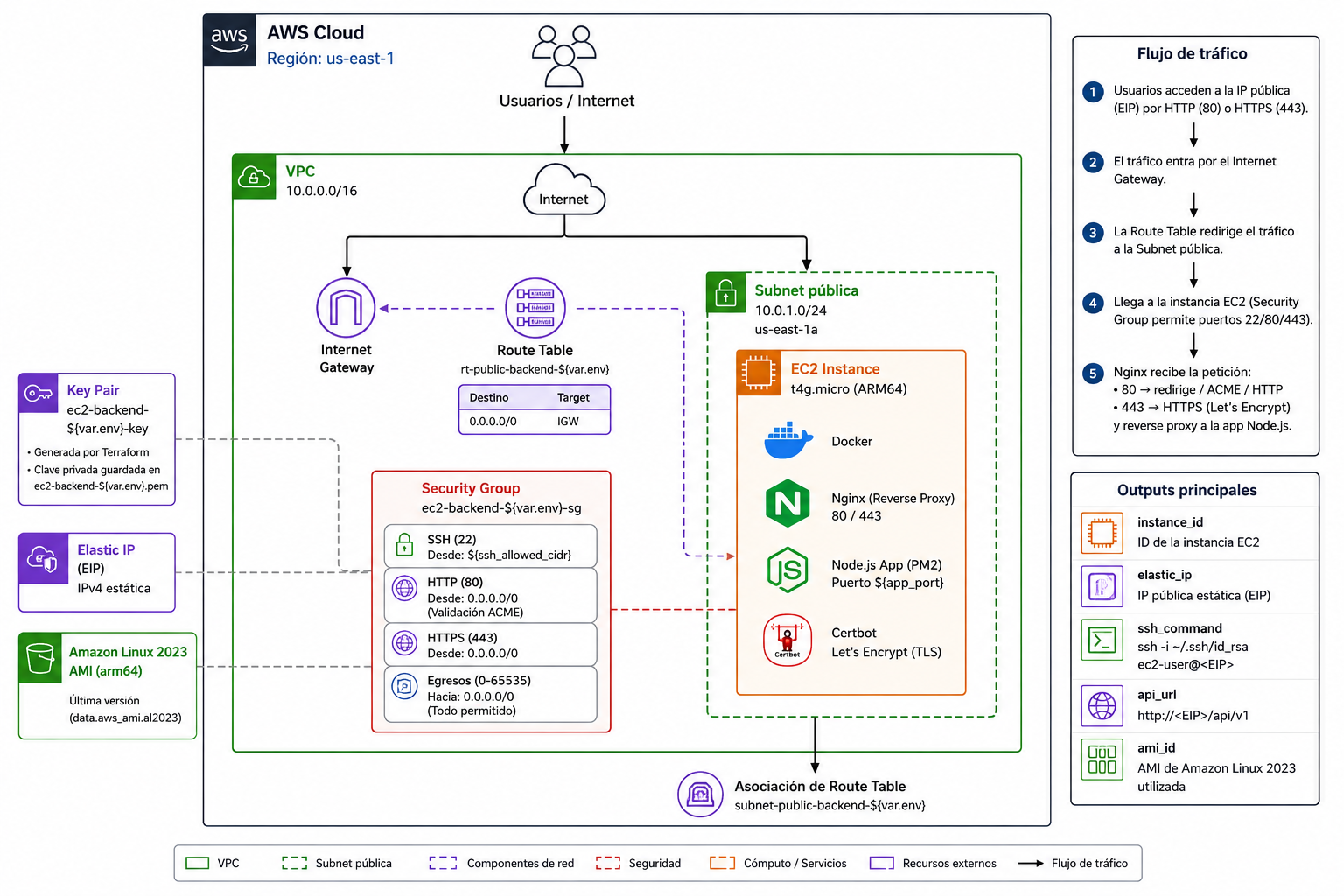Select the IGW Target cell

pos(568,422)
